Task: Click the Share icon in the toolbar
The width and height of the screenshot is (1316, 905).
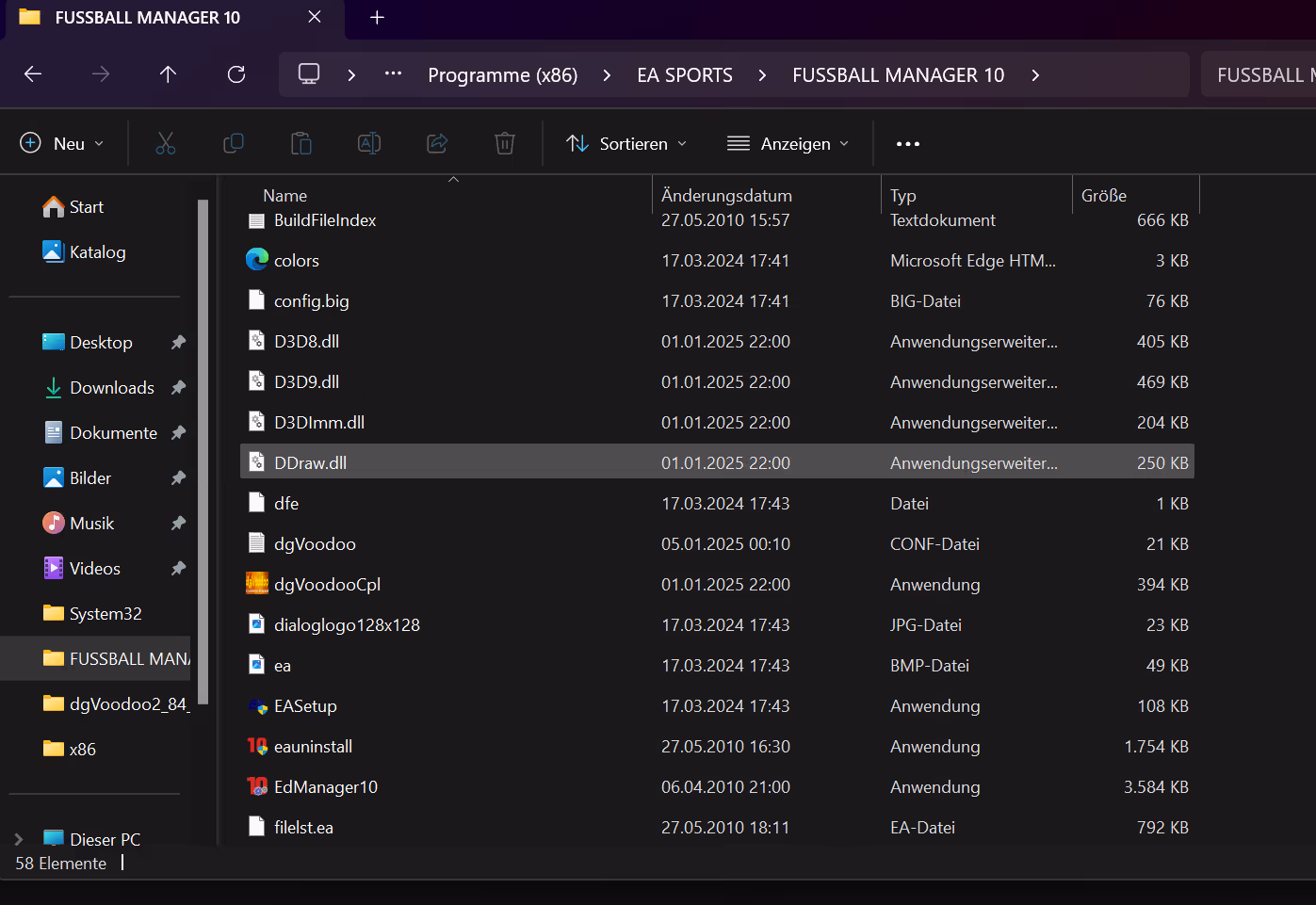Action: coord(437,143)
